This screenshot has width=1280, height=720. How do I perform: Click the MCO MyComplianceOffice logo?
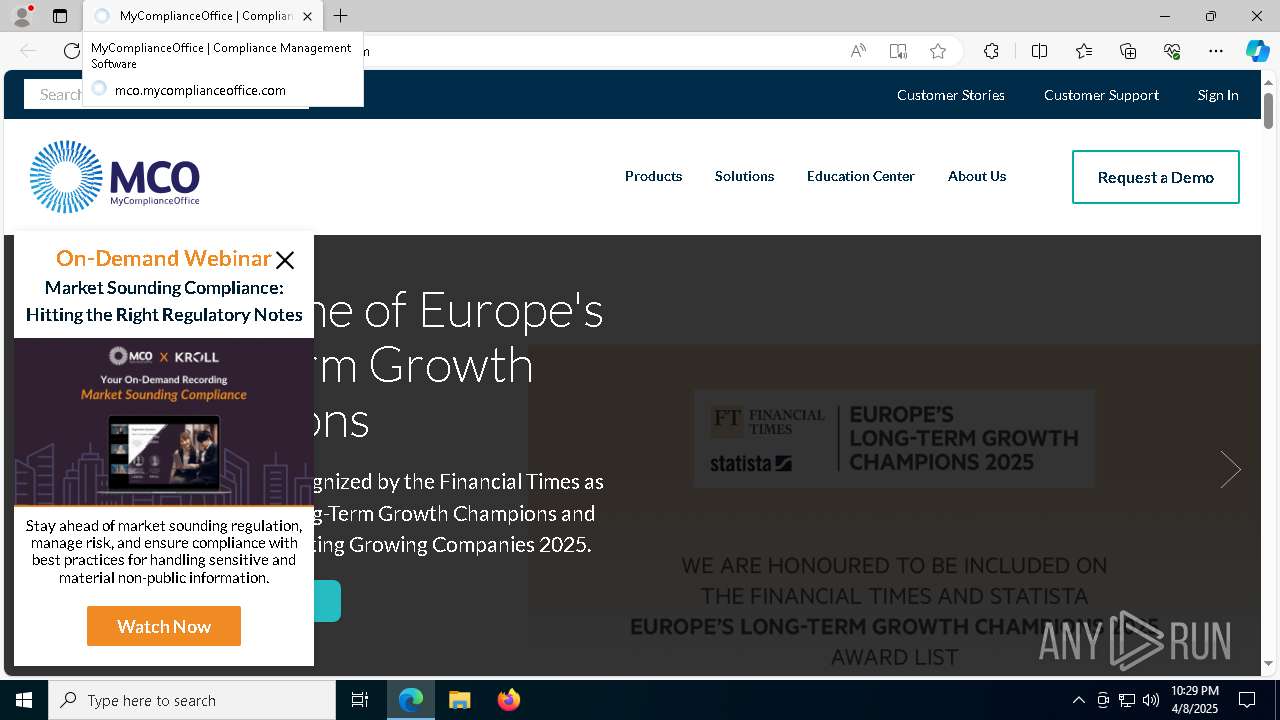click(x=115, y=177)
